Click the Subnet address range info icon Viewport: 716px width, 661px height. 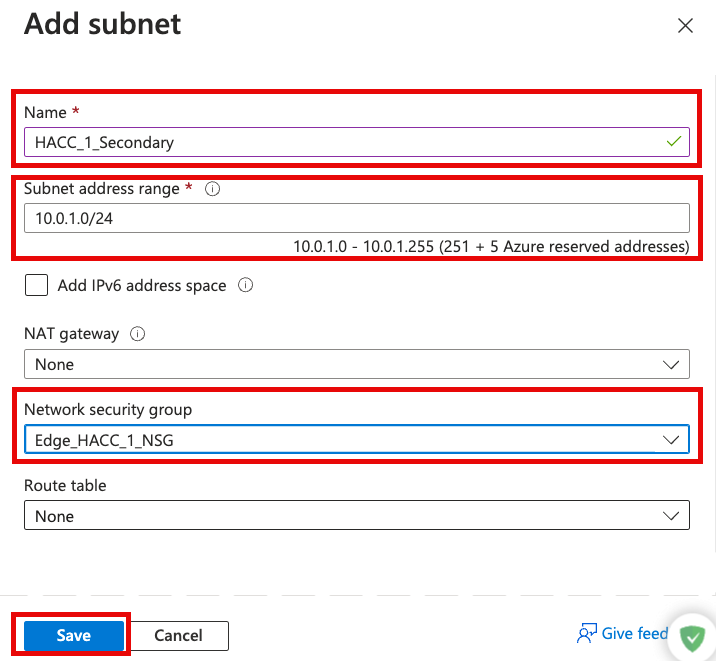click(212, 189)
